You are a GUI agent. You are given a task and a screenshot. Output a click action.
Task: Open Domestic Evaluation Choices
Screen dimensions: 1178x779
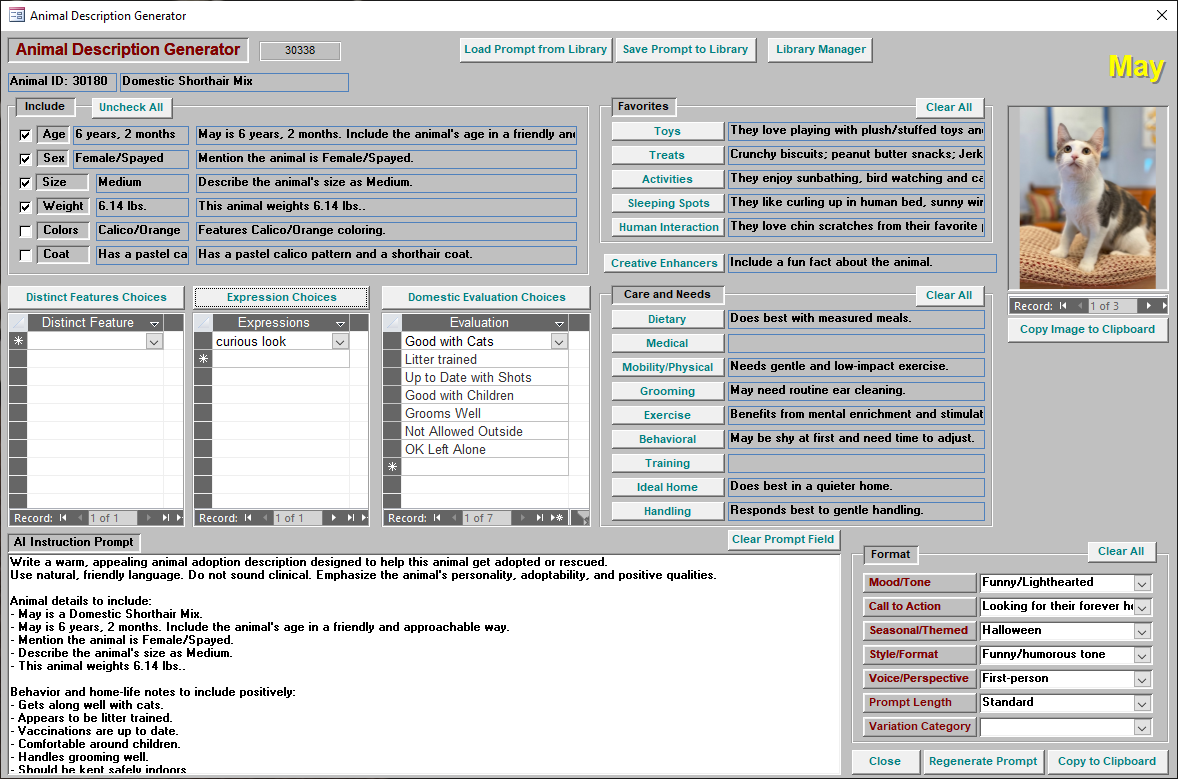coord(487,297)
